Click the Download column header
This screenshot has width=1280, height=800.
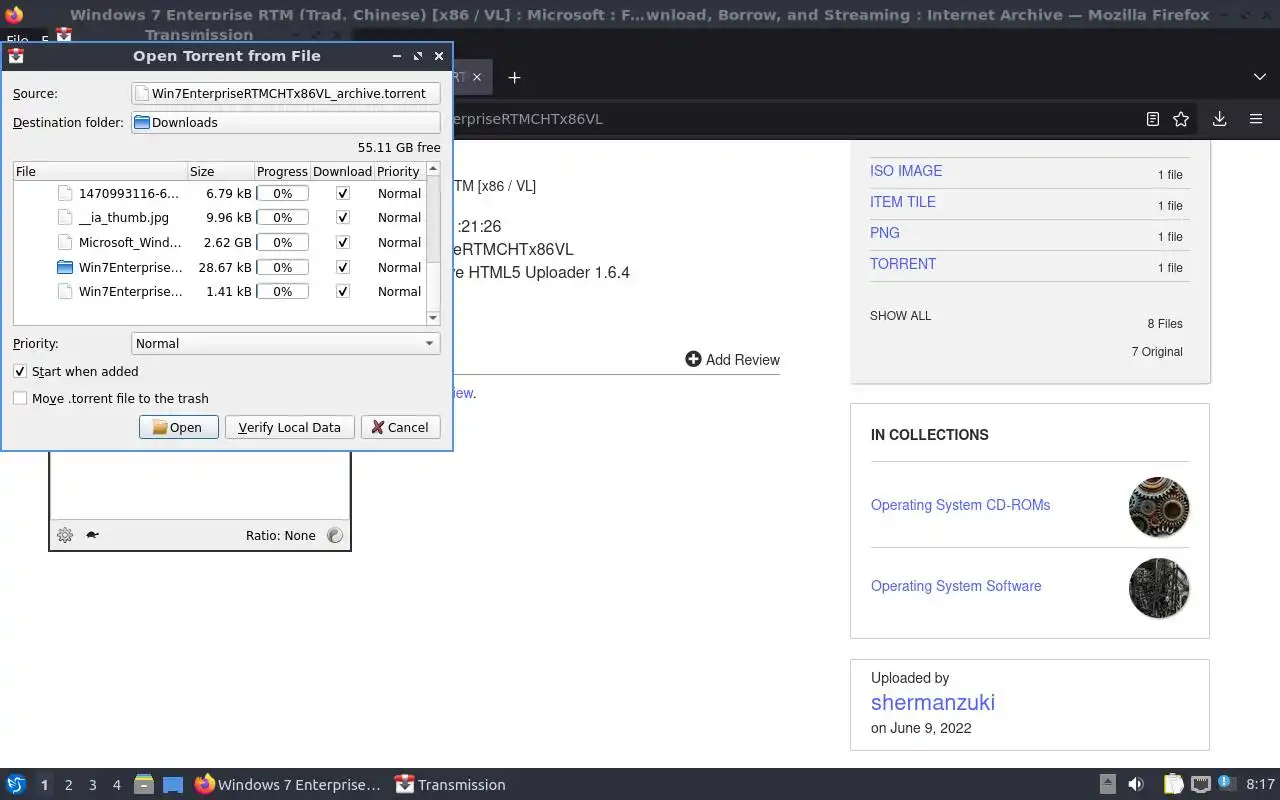(343, 171)
